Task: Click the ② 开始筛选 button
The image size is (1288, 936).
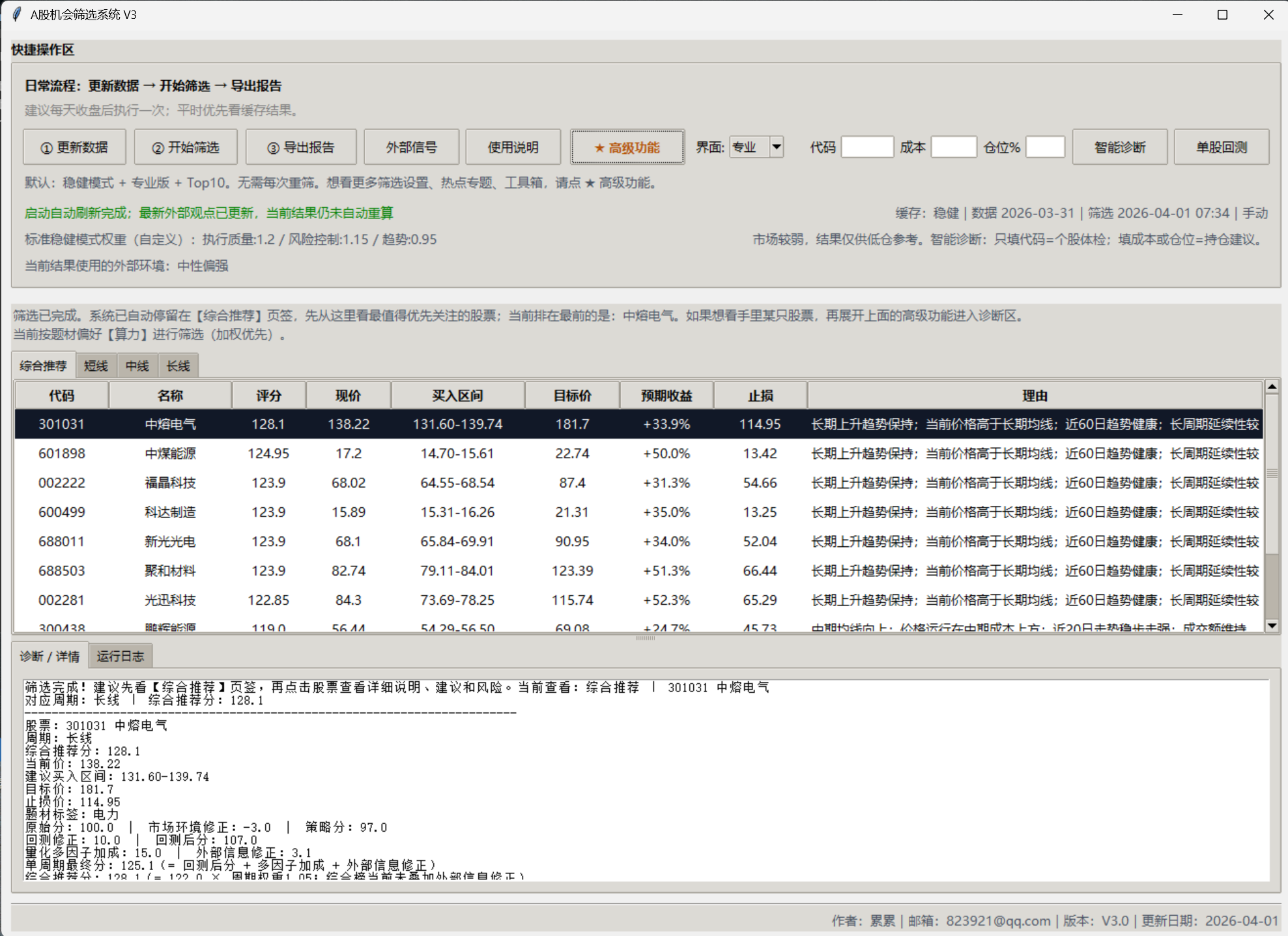Action: tap(186, 147)
